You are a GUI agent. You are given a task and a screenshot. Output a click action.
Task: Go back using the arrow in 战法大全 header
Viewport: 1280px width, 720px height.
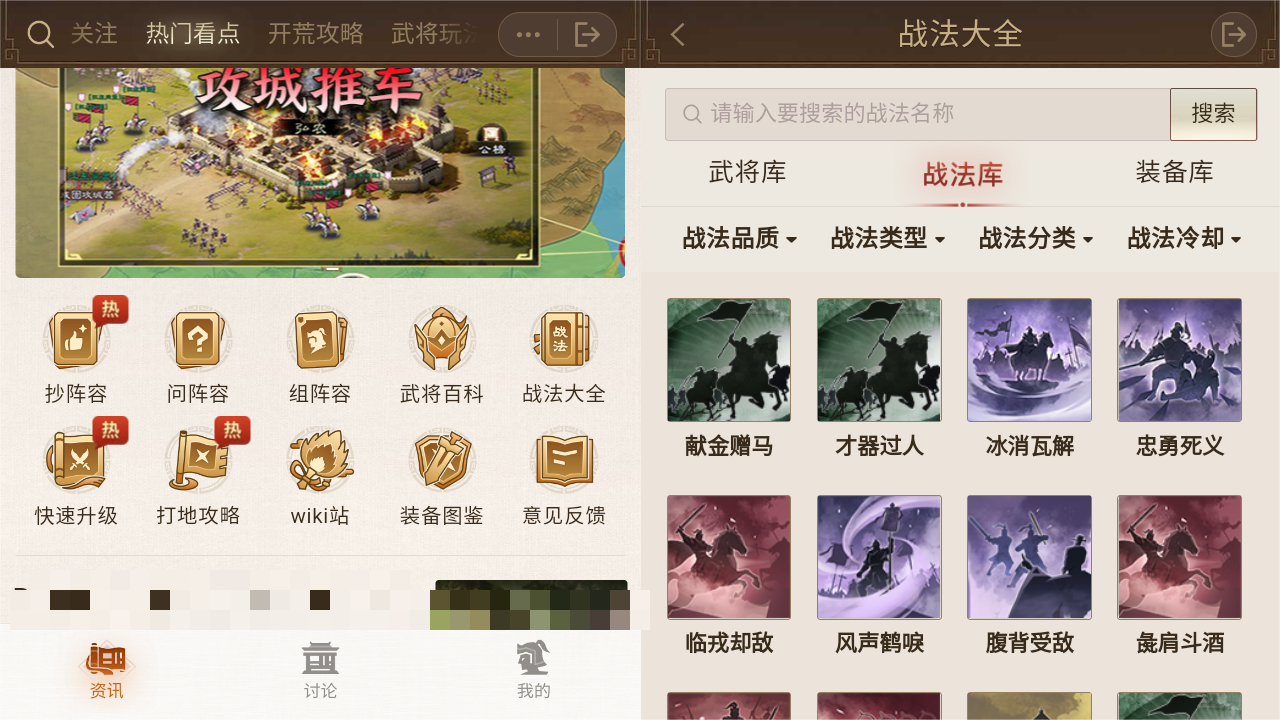pyautogui.click(x=677, y=35)
